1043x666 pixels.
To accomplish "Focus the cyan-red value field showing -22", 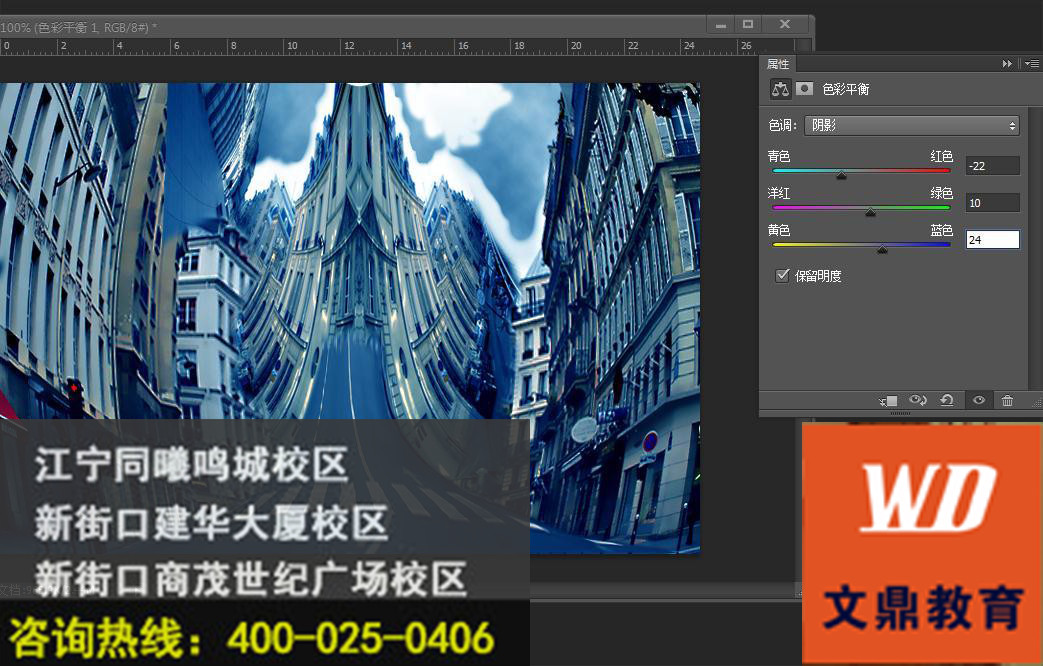I will [x=992, y=166].
